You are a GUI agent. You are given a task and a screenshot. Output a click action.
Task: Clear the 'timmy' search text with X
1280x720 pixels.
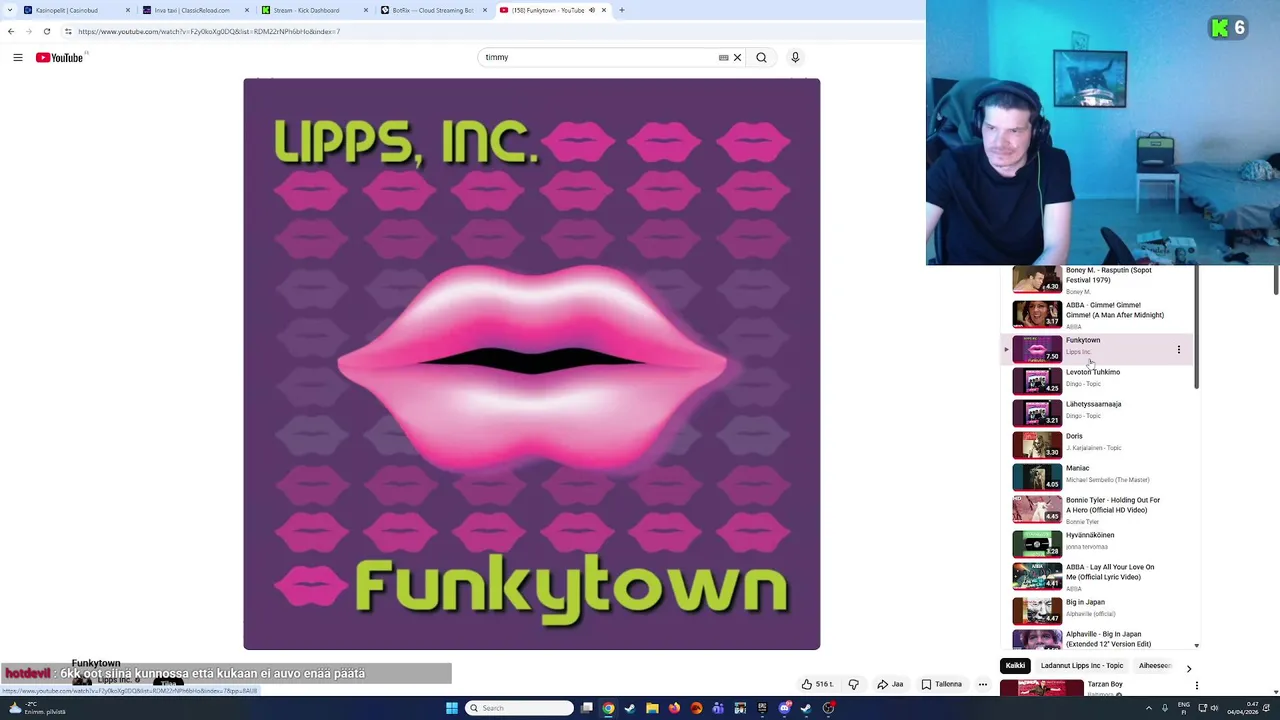tap(737, 57)
